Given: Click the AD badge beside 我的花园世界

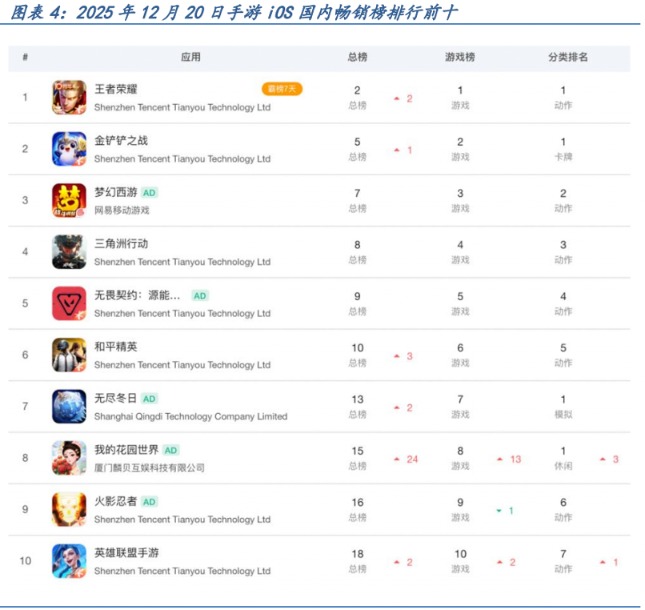Looking at the screenshot, I should (171, 450).
